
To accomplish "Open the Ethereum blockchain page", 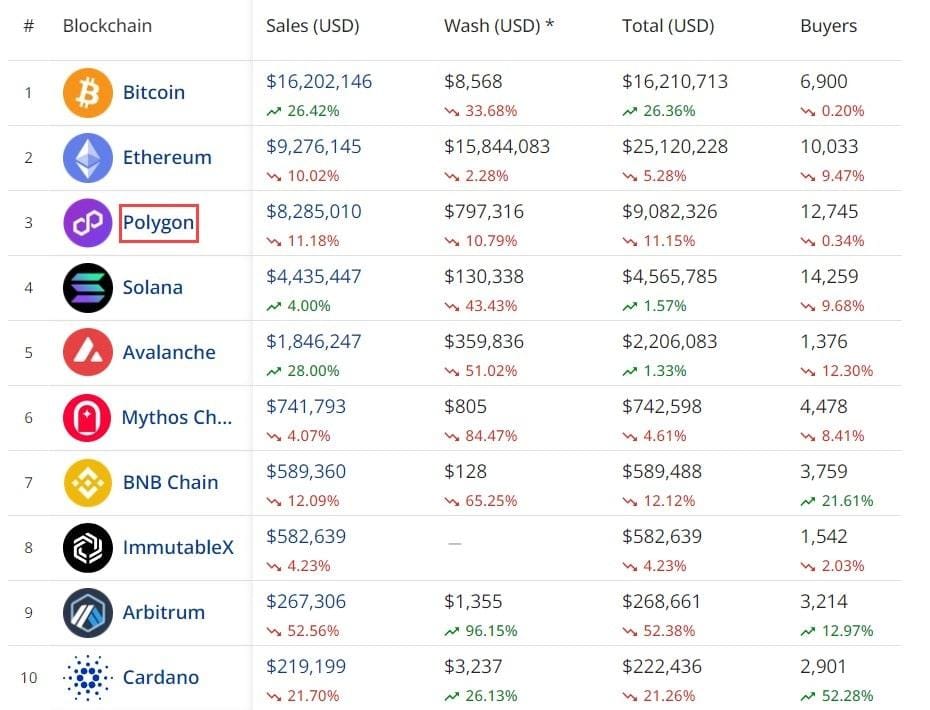I will [167, 157].
